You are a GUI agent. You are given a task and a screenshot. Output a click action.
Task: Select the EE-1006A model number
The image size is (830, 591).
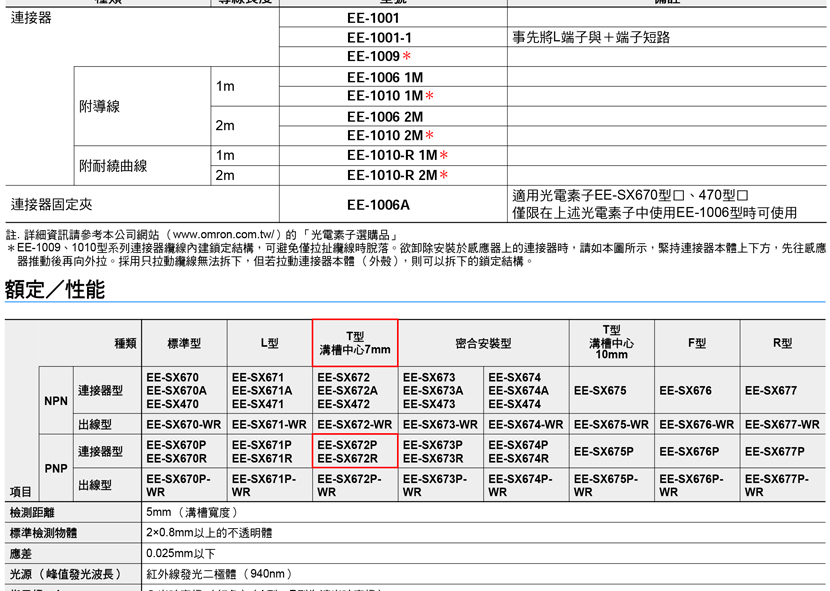click(x=378, y=205)
